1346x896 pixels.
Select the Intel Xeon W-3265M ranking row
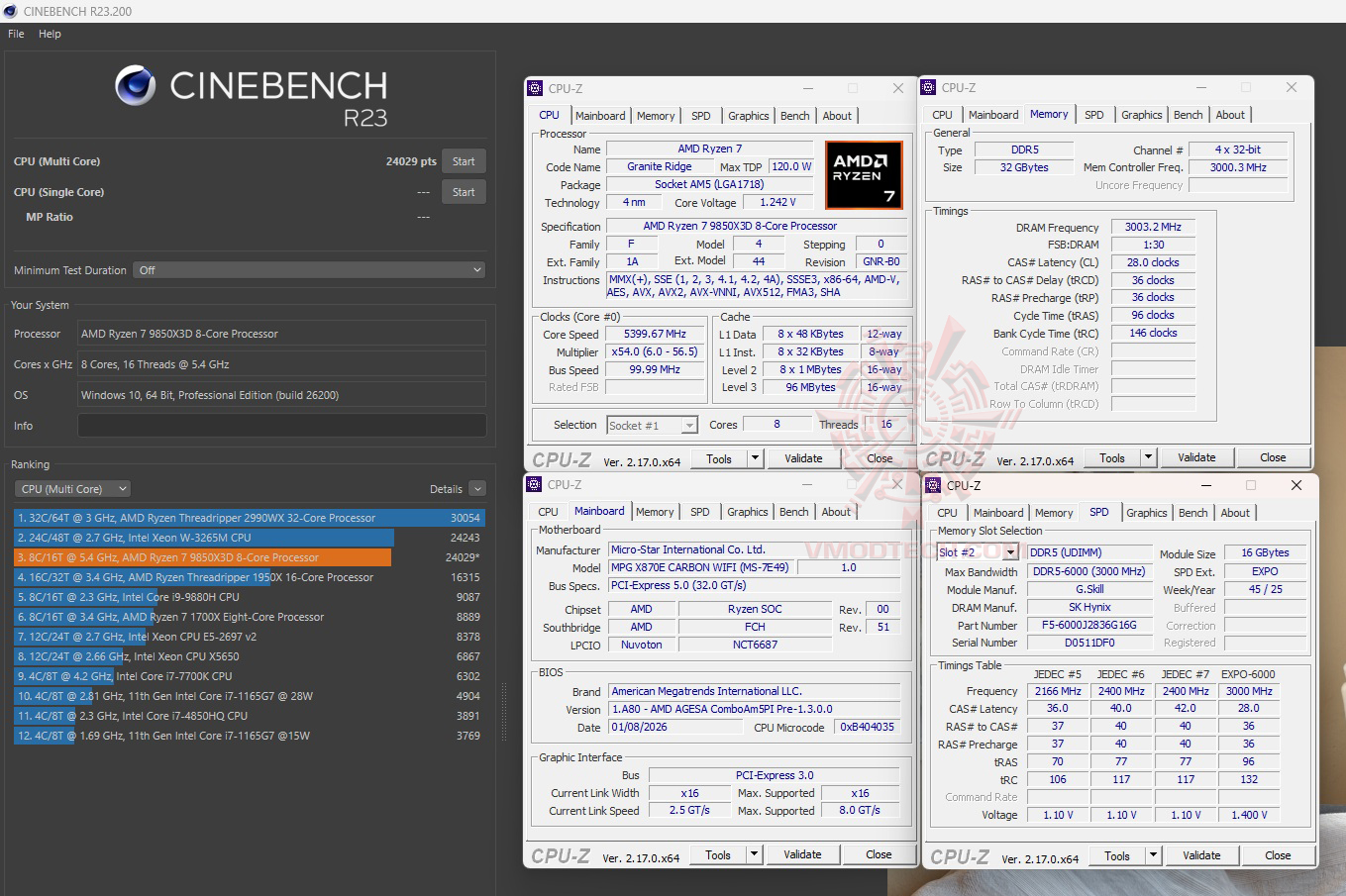(249, 538)
